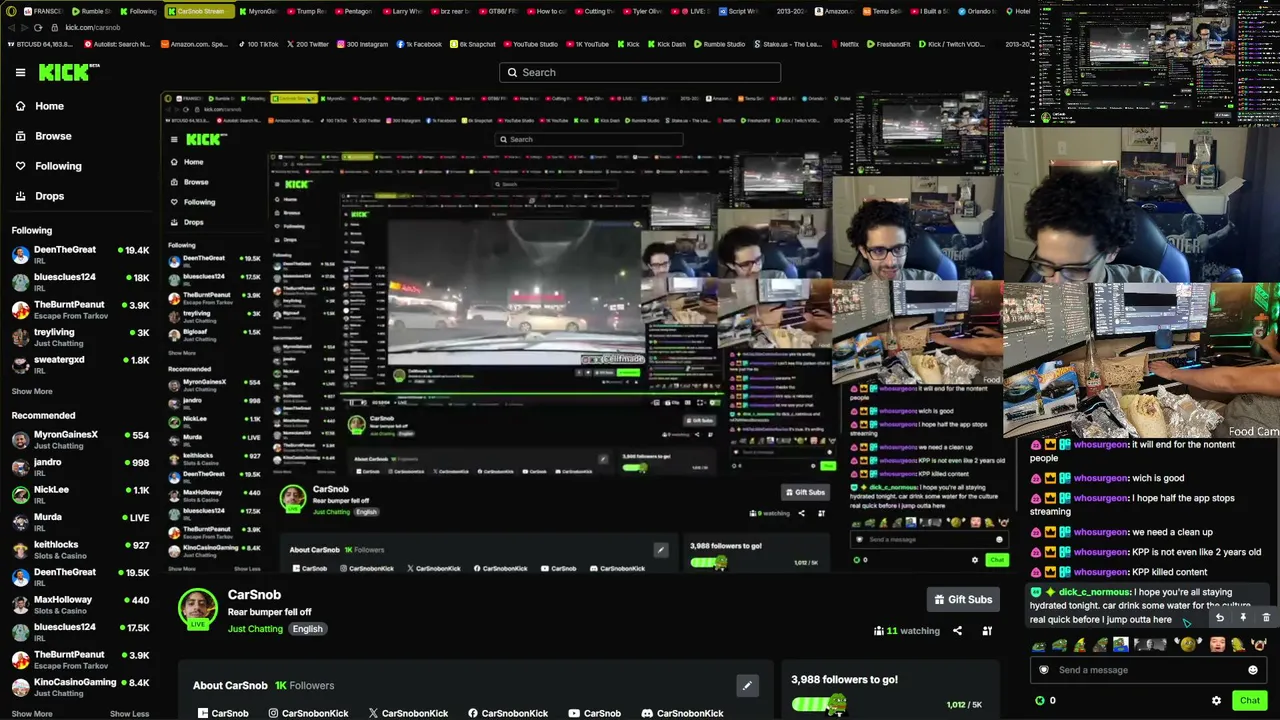Open sweatergxd channel in main sidebar Following list
The image size is (1280, 720).
80,365
